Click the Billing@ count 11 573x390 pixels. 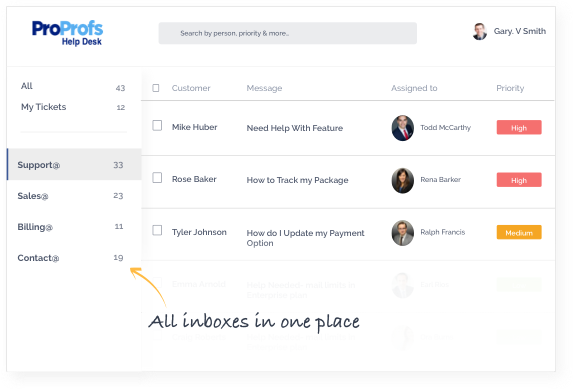[x=119, y=227]
